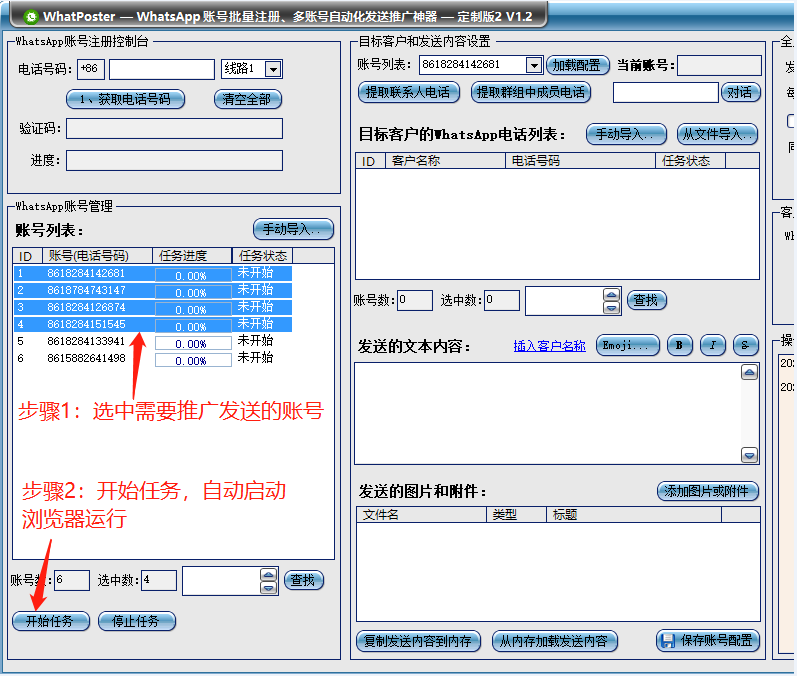Viewport: 797px width, 676px height.
Task: Click 选中数 field showing 4
Action: 159,580
